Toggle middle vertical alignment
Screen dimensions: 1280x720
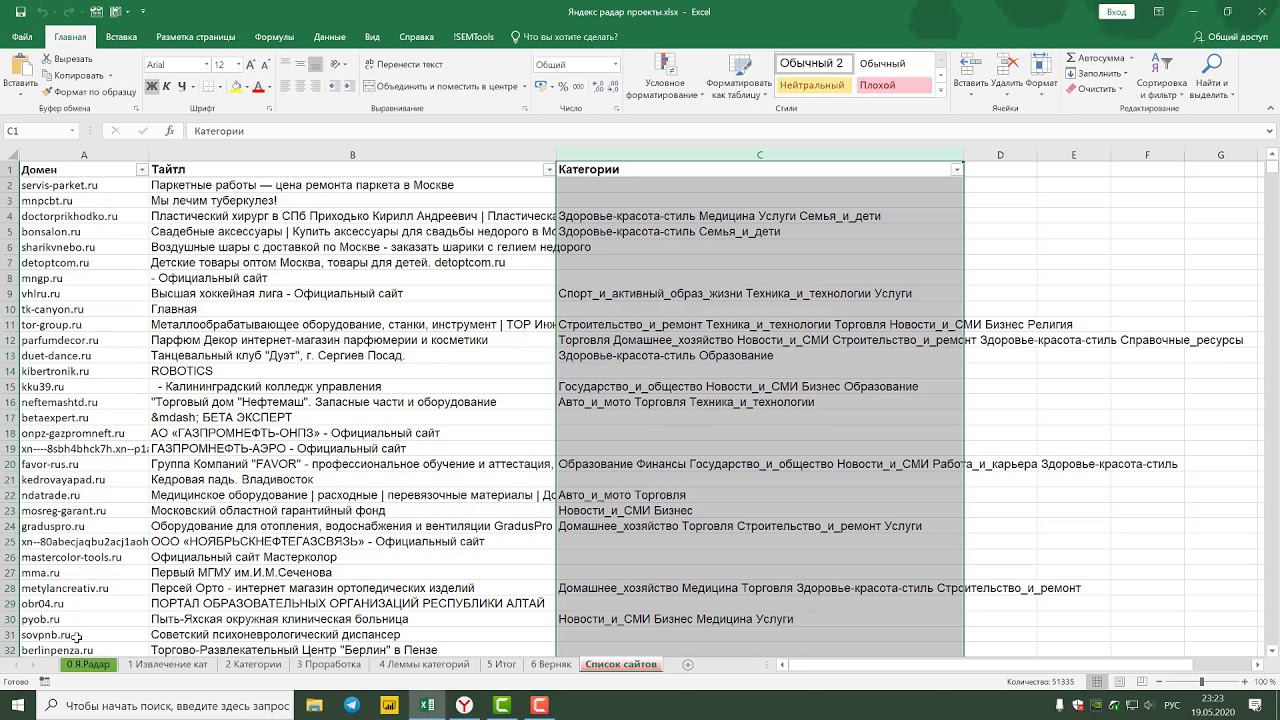point(300,65)
